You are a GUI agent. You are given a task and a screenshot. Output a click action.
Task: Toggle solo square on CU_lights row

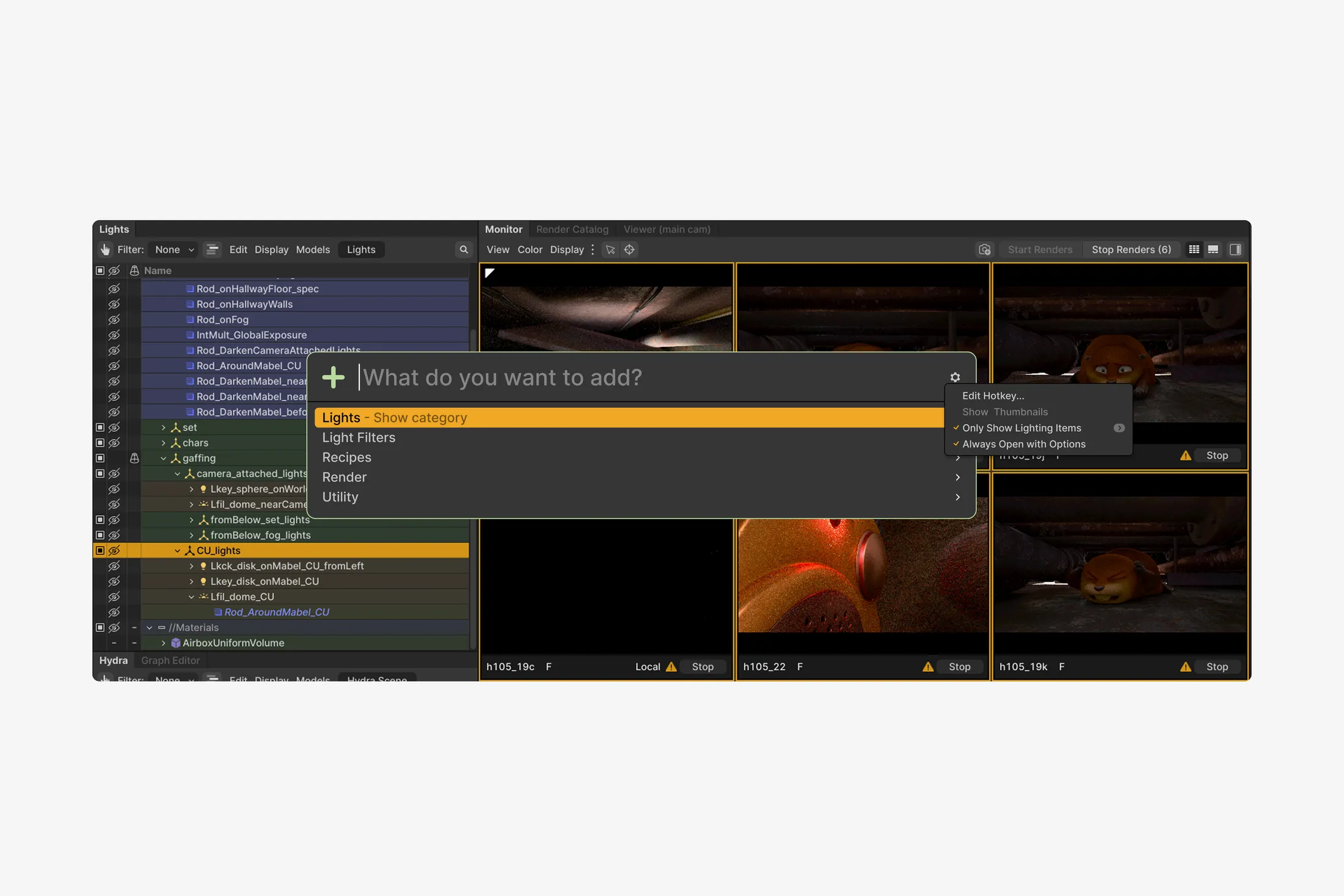click(x=100, y=550)
